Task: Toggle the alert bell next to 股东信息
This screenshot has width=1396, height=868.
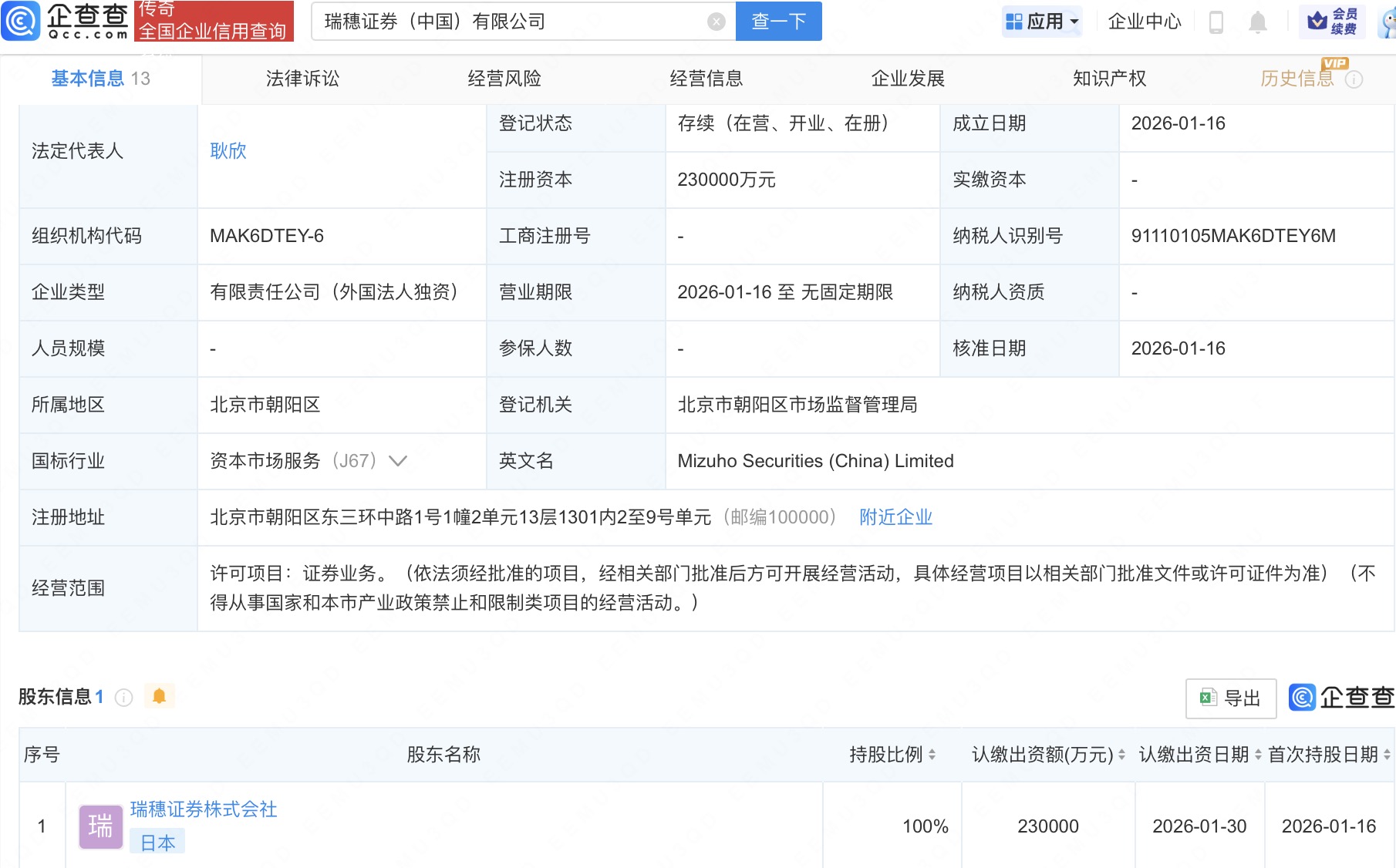Action: [x=160, y=696]
